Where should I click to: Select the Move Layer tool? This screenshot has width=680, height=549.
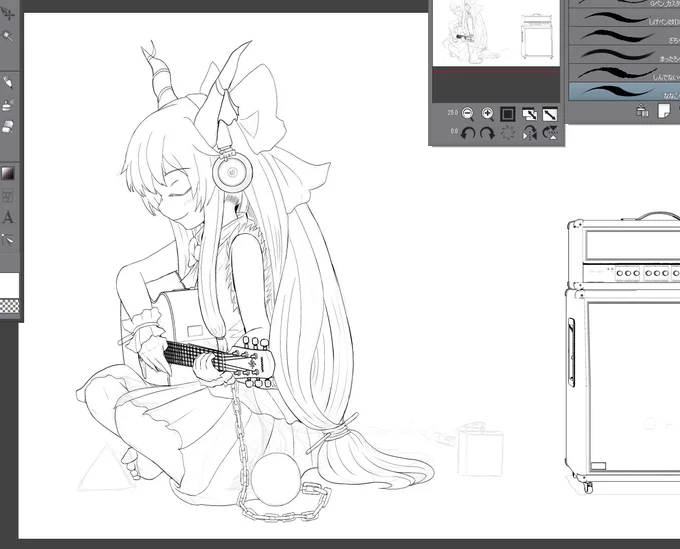7,15
